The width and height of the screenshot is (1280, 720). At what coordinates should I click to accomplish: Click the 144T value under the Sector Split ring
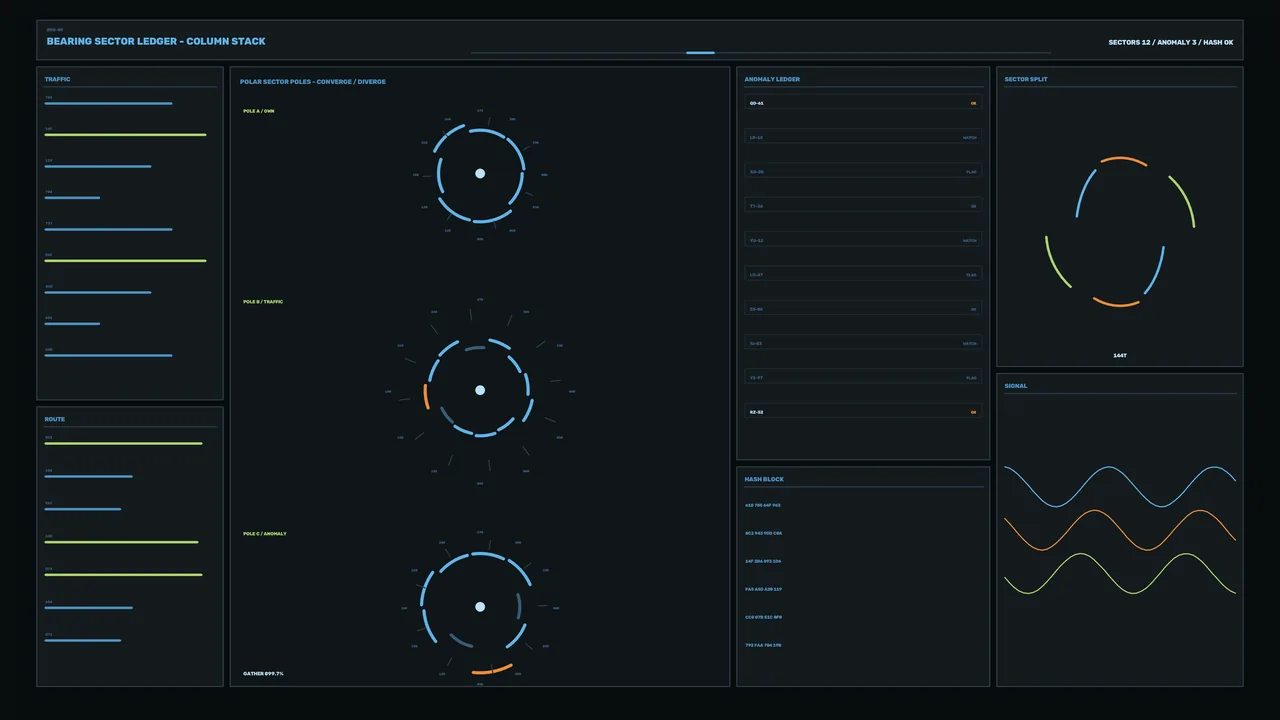[x=1120, y=355]
